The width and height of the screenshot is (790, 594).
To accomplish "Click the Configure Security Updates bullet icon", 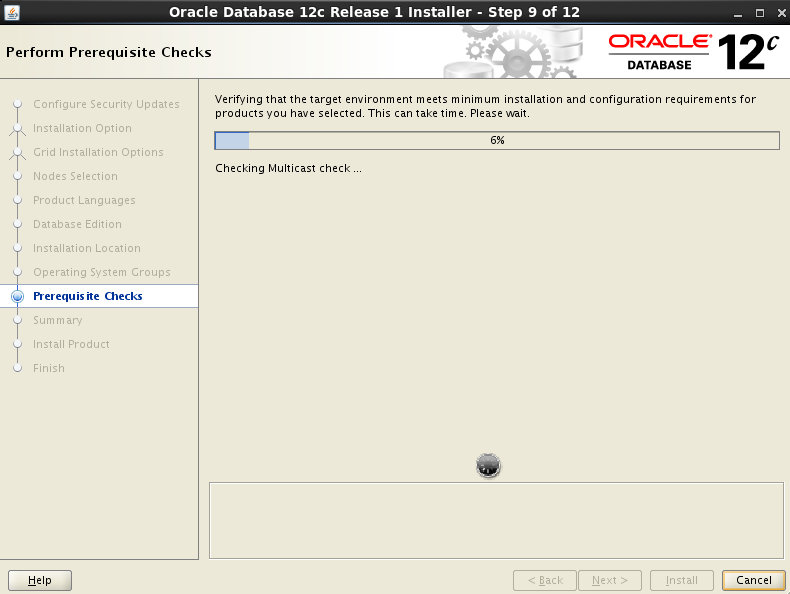I will (x=18, y=104).
